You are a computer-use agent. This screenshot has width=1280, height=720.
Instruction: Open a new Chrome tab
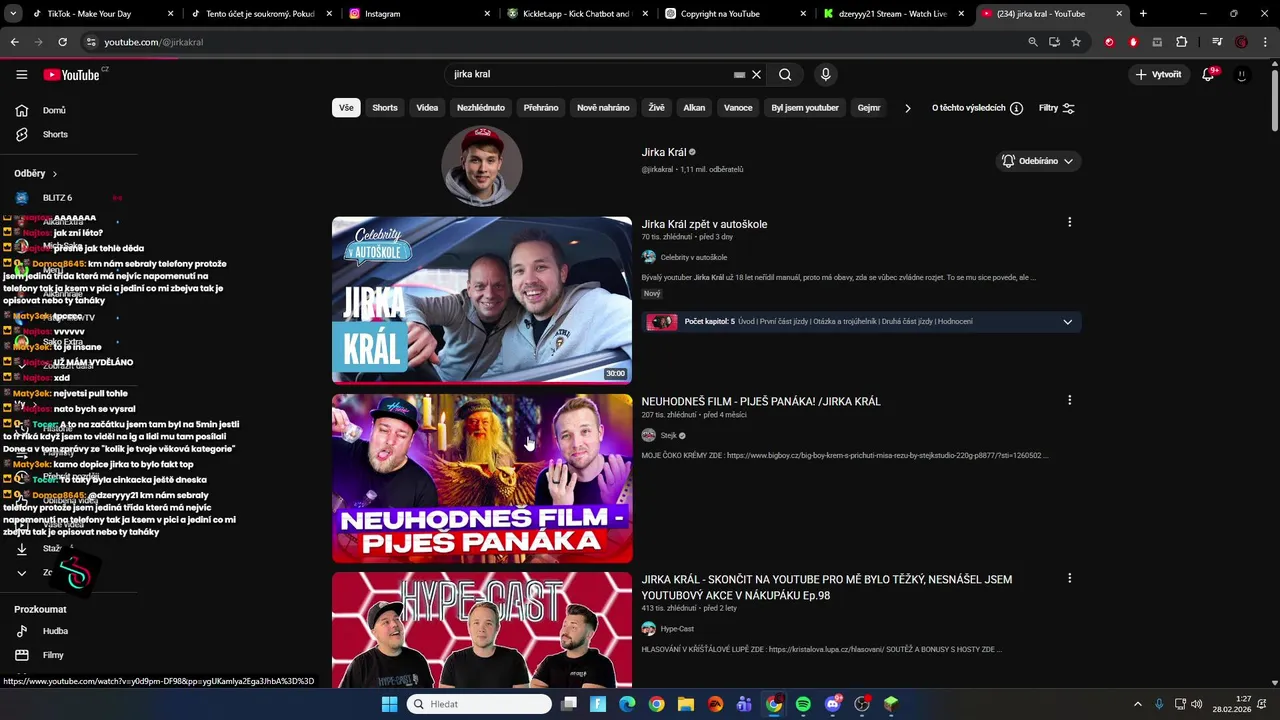pyautogui.click(x=1143, y=14)
